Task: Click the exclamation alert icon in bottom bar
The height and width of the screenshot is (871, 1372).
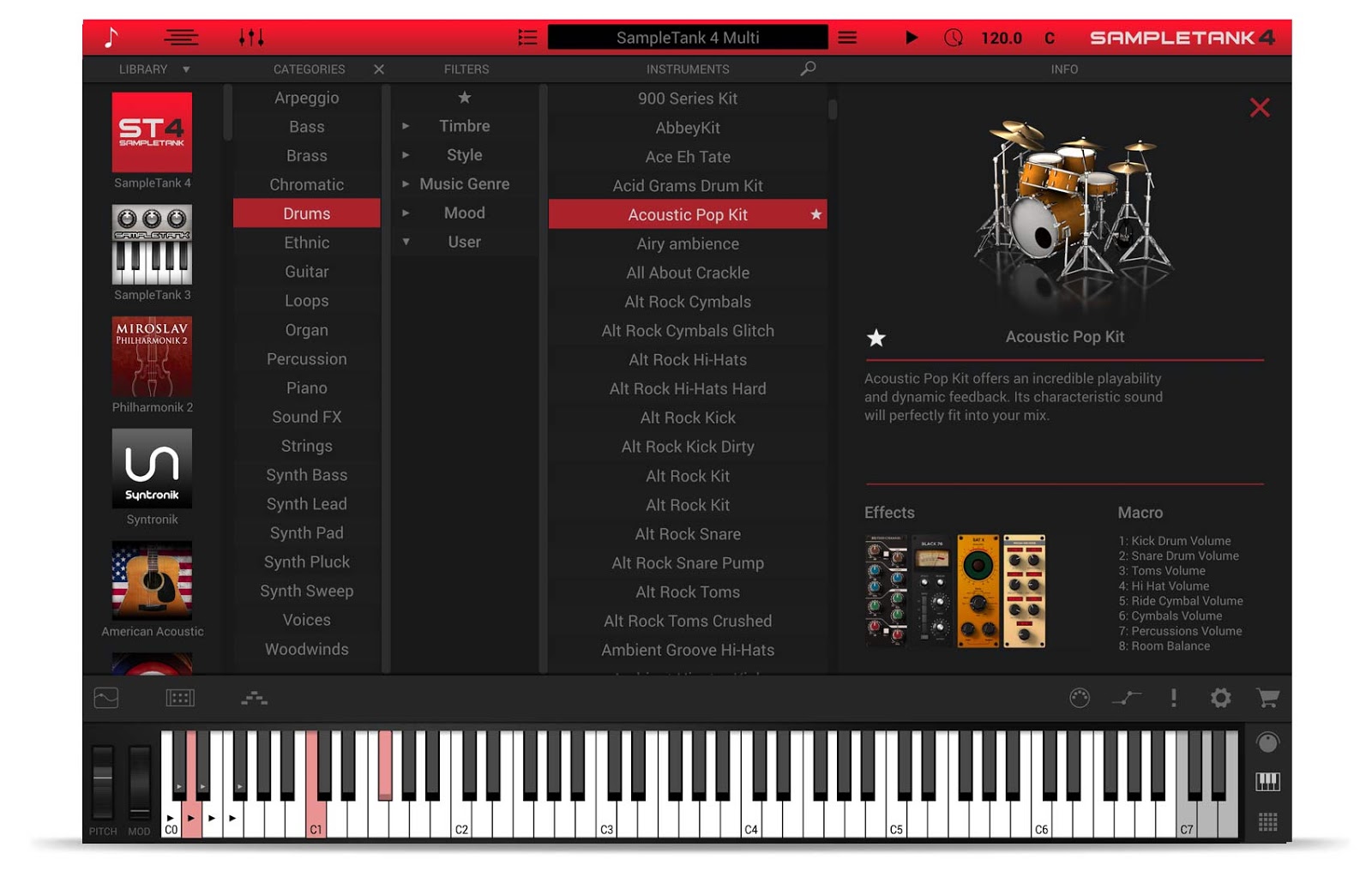Action: tap(1176, 699)
